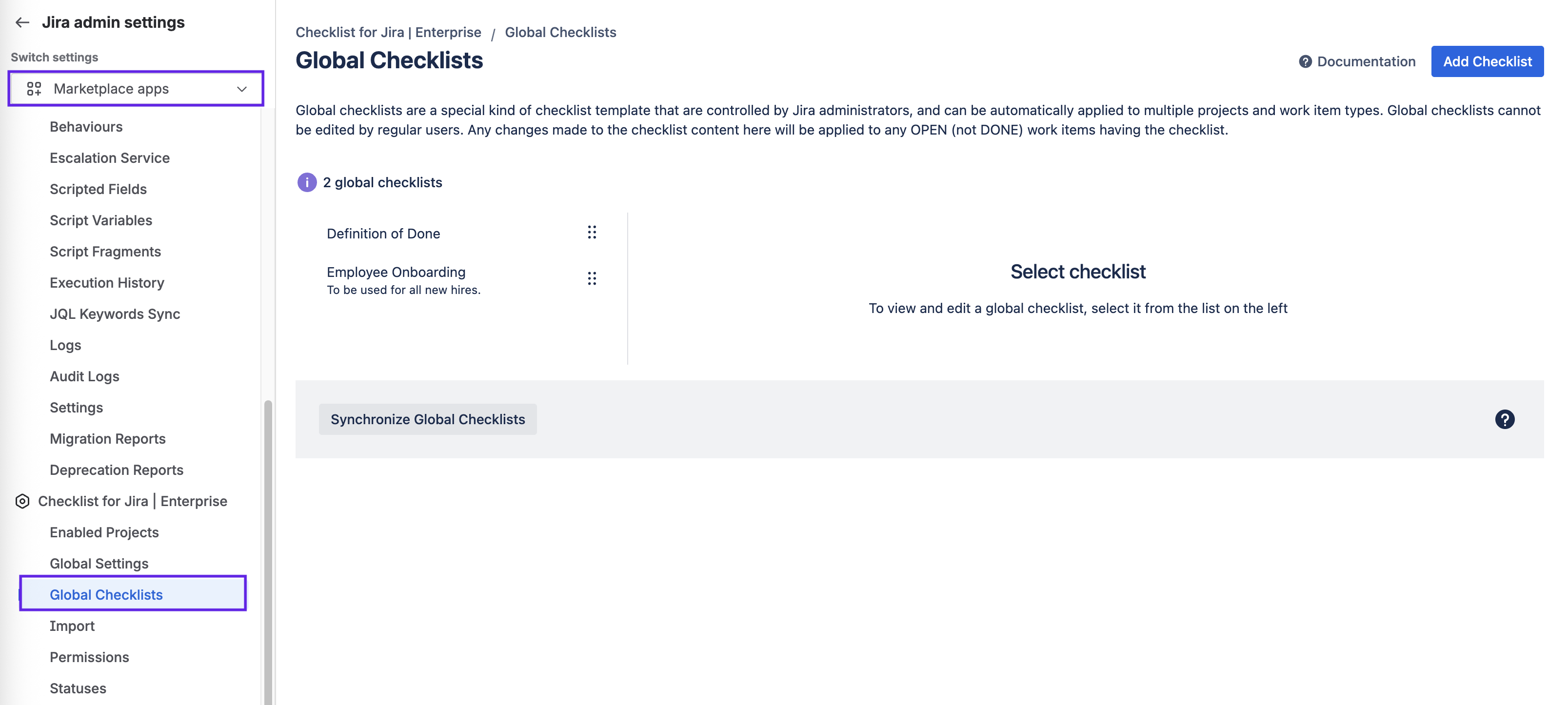Click the Checklist for Jira | Enterprise breadcrumb
This screenshot has width=1568, height=705.
[388, 32]
